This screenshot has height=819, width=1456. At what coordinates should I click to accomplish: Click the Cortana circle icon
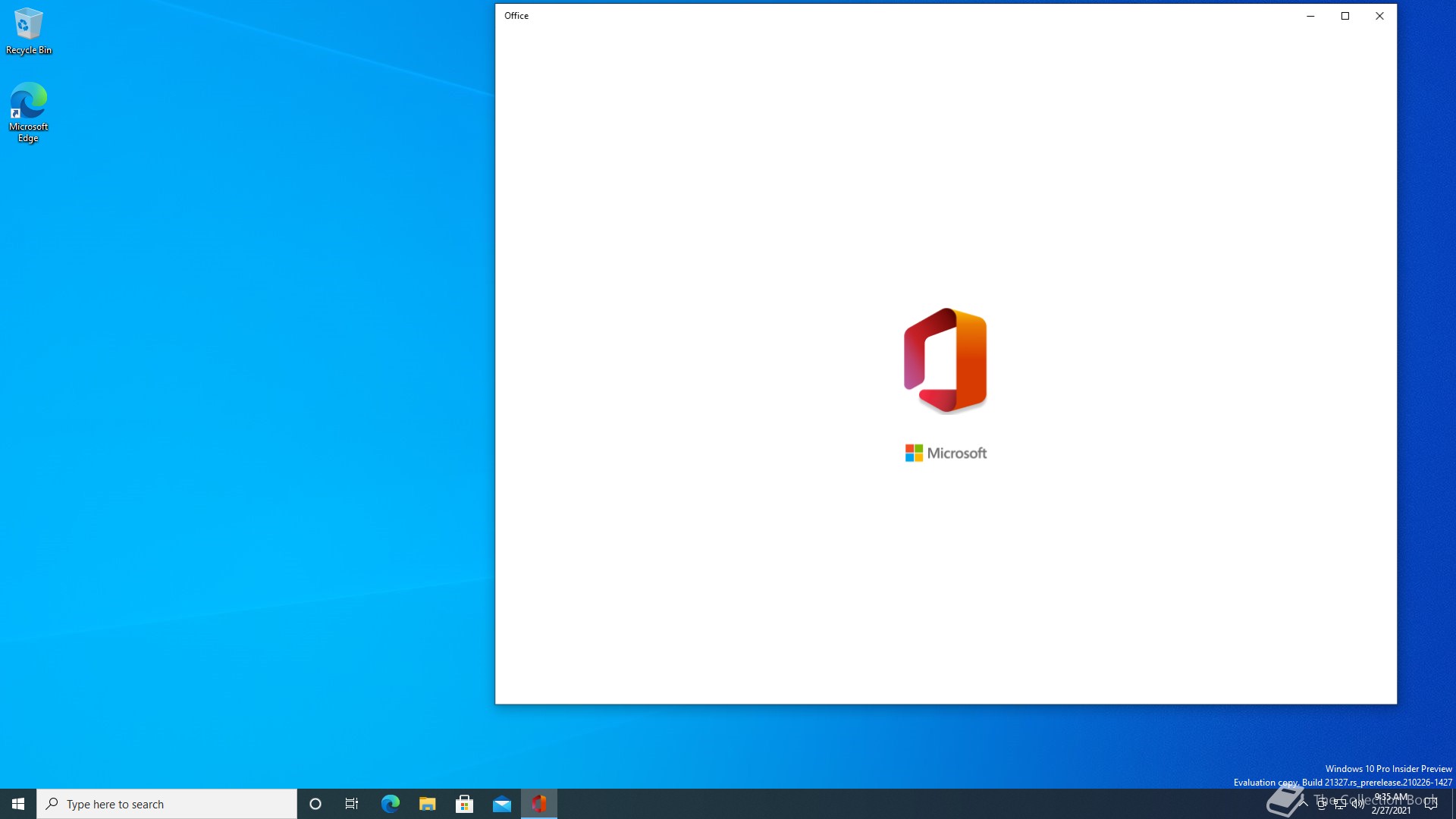[x=315, y=804]
